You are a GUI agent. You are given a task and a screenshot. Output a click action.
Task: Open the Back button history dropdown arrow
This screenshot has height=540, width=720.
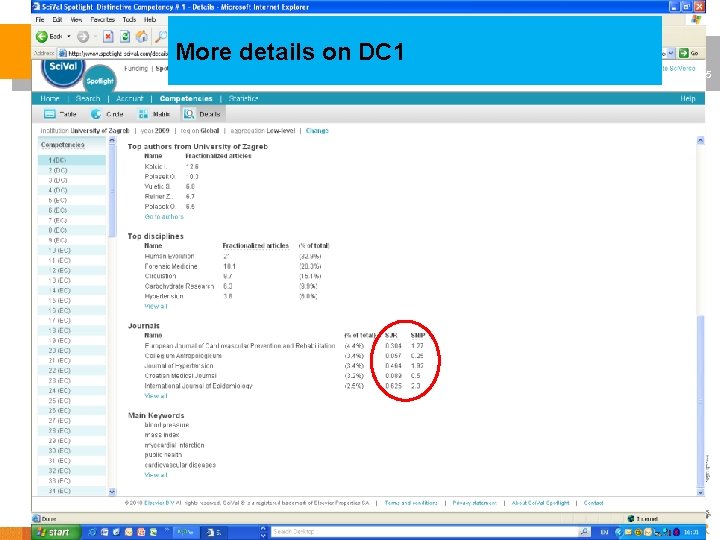[69, 36]
